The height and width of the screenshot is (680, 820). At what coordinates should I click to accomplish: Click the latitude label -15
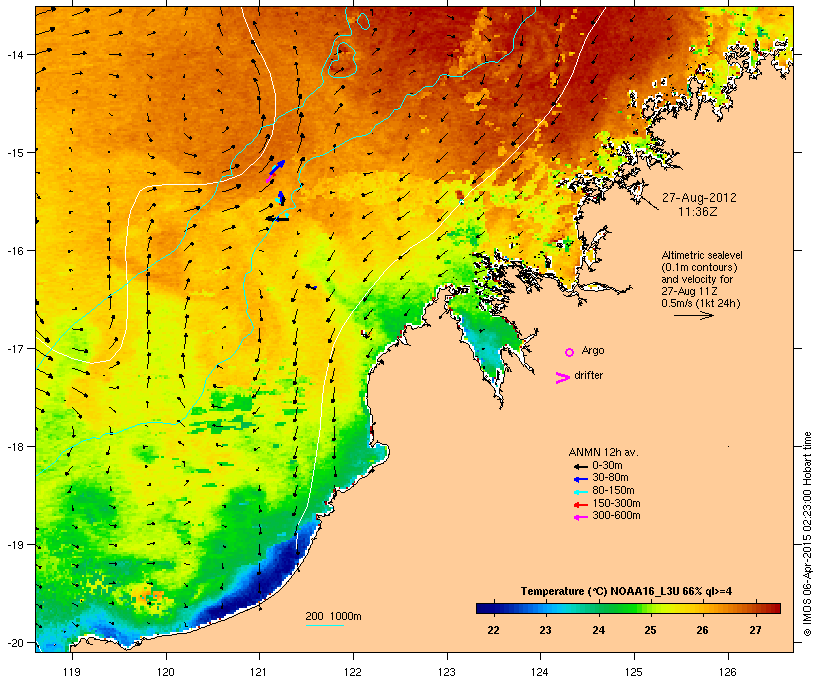15,152
